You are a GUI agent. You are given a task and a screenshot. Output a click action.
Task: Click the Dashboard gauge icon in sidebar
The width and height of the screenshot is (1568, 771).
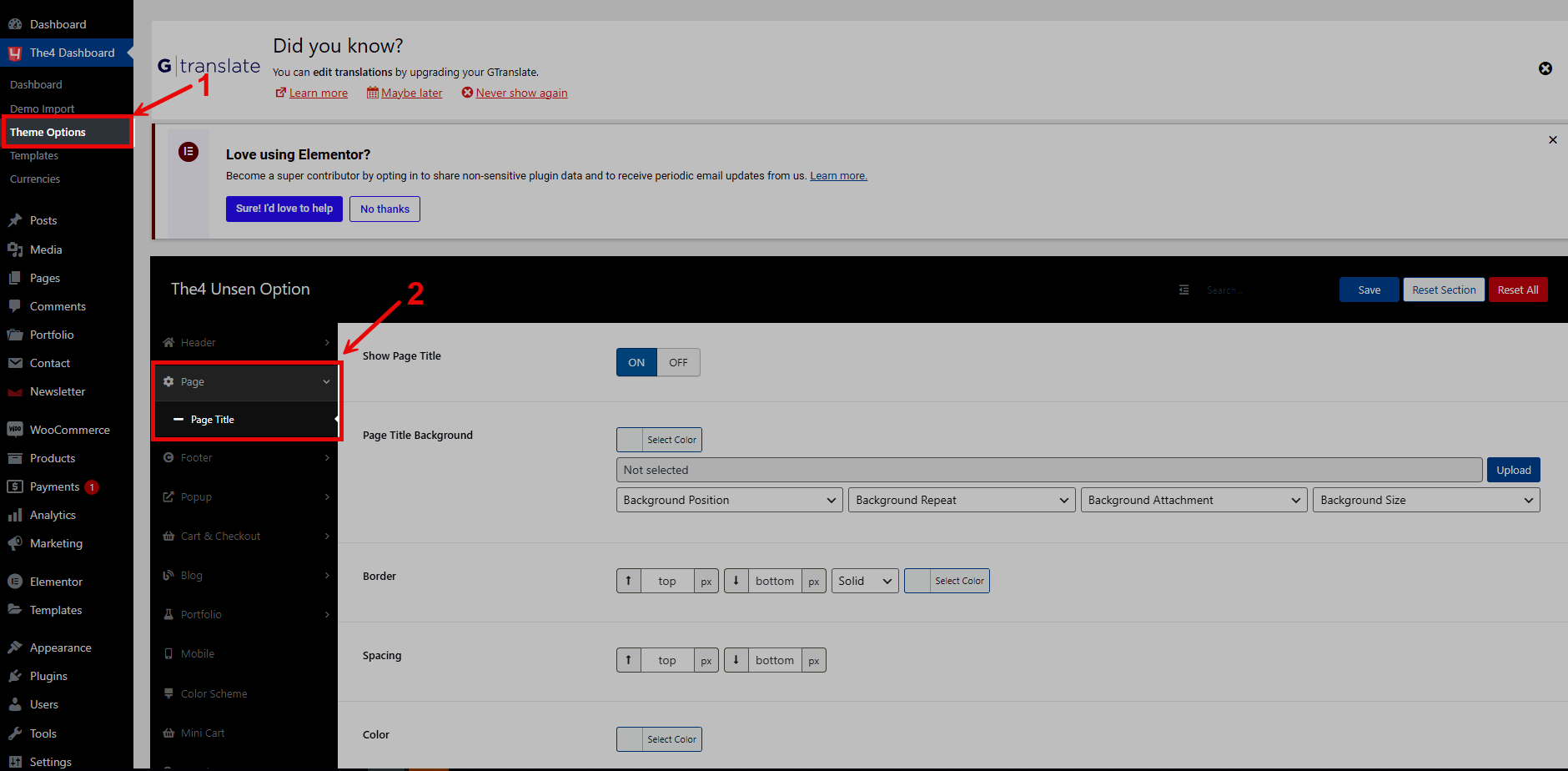coord(15,24)
